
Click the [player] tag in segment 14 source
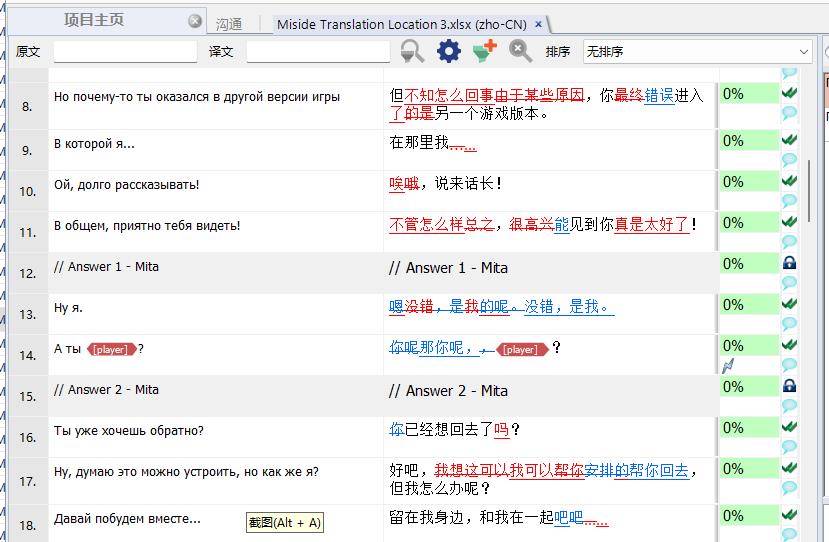[x=111, y=350]
